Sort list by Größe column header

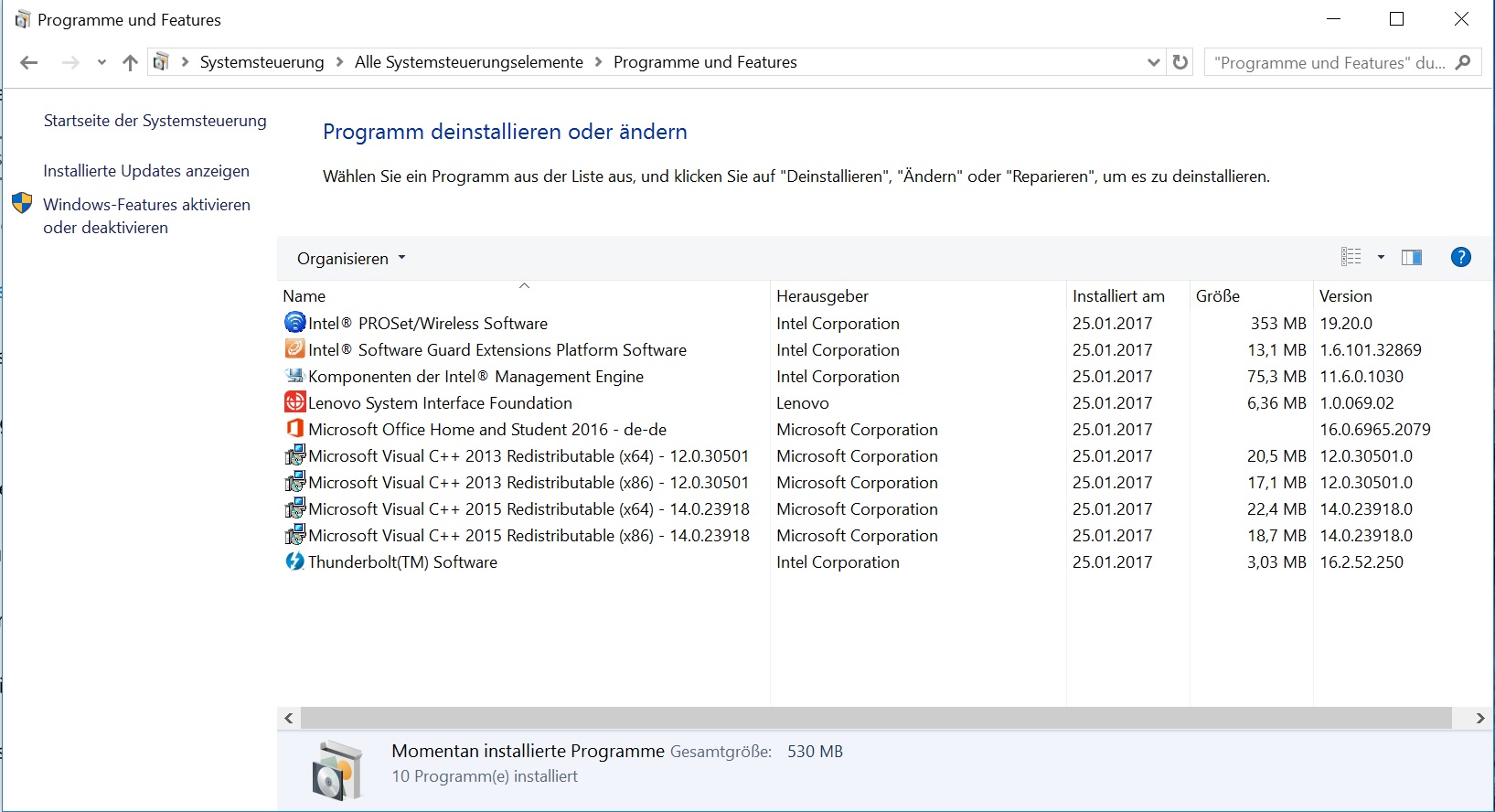(x=1218, y=296)
